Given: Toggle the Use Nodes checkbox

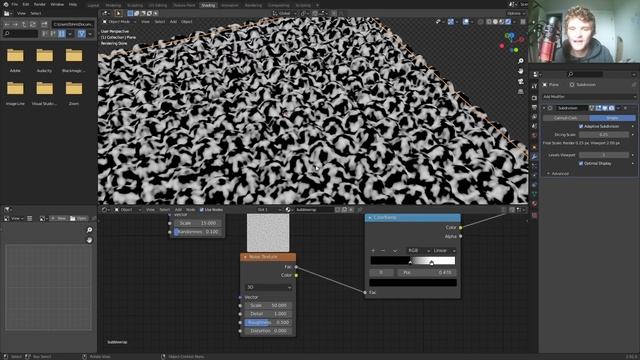Looking at the screenshot, I should tap(202, 209).
